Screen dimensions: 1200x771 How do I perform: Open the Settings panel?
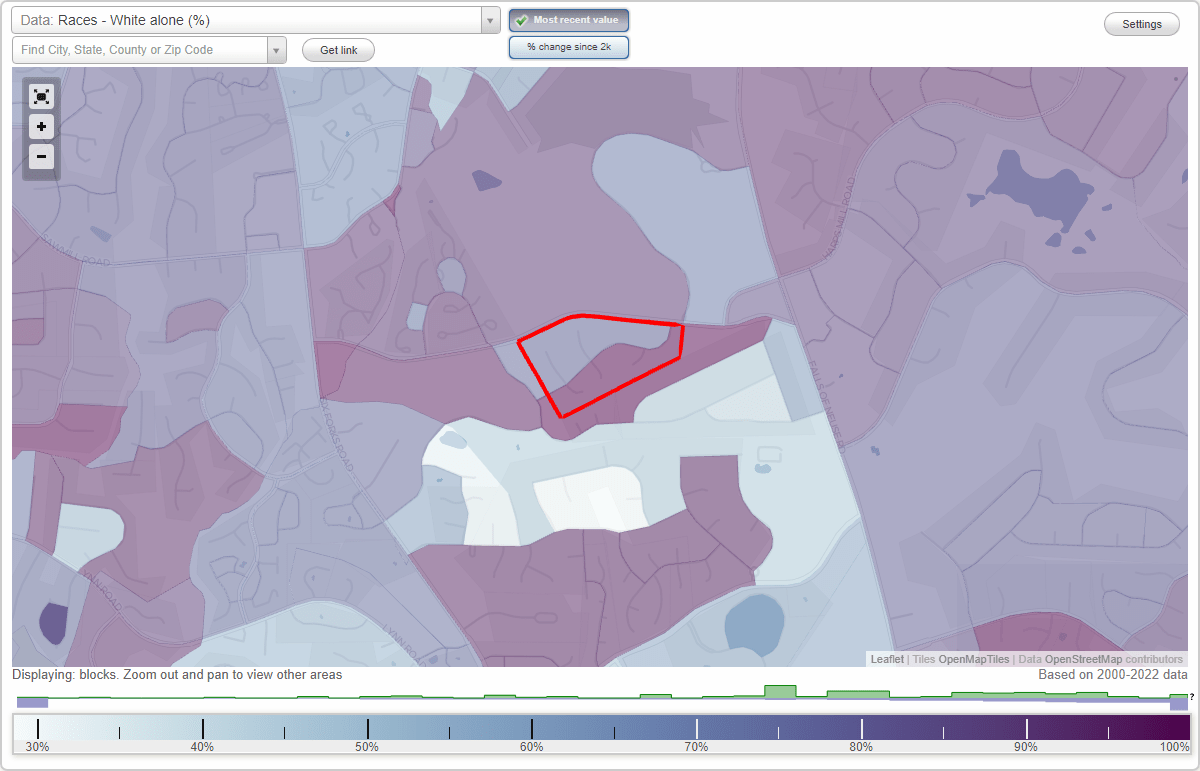pyautogui.click(x=1141, y=23)
